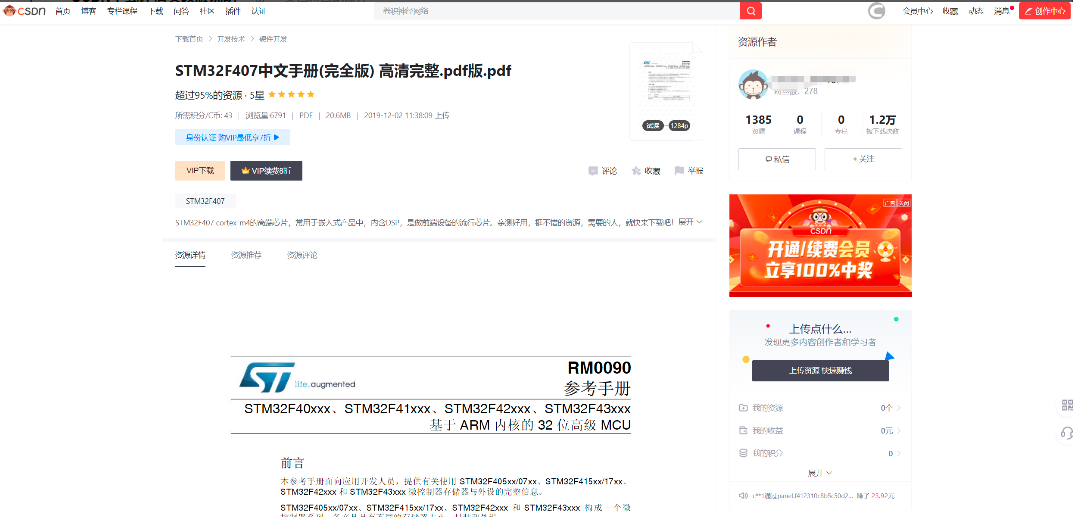Click the five-star rating

[292, 94]
